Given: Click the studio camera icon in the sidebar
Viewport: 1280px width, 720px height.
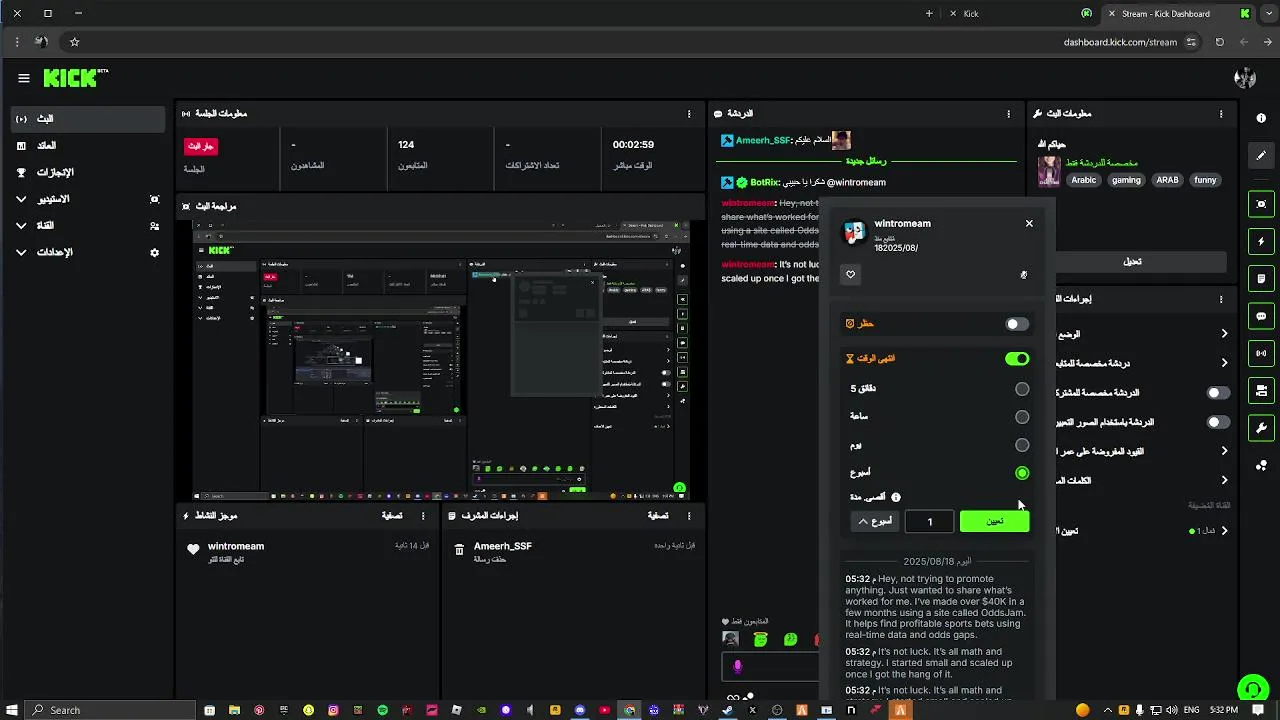Looking at the screenshot, I should [x=154, y=199].
